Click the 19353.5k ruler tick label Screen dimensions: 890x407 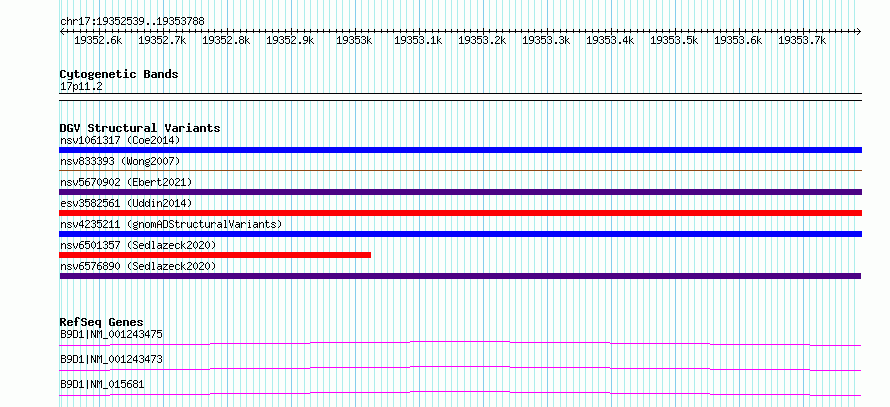674,41
